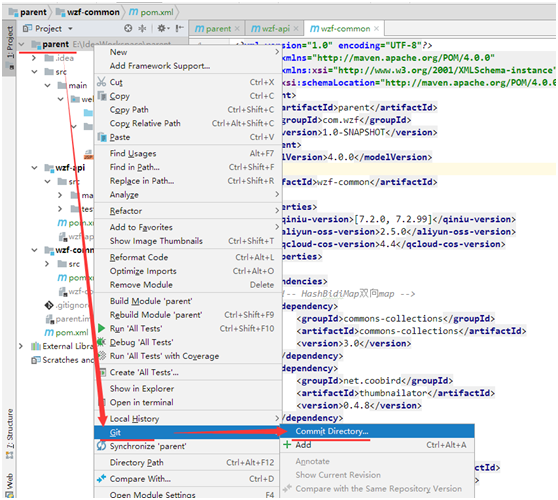The width and height of the screenshot is (558, 500).
Task: Select Build Module 'parent'
Action: [188, 301]
